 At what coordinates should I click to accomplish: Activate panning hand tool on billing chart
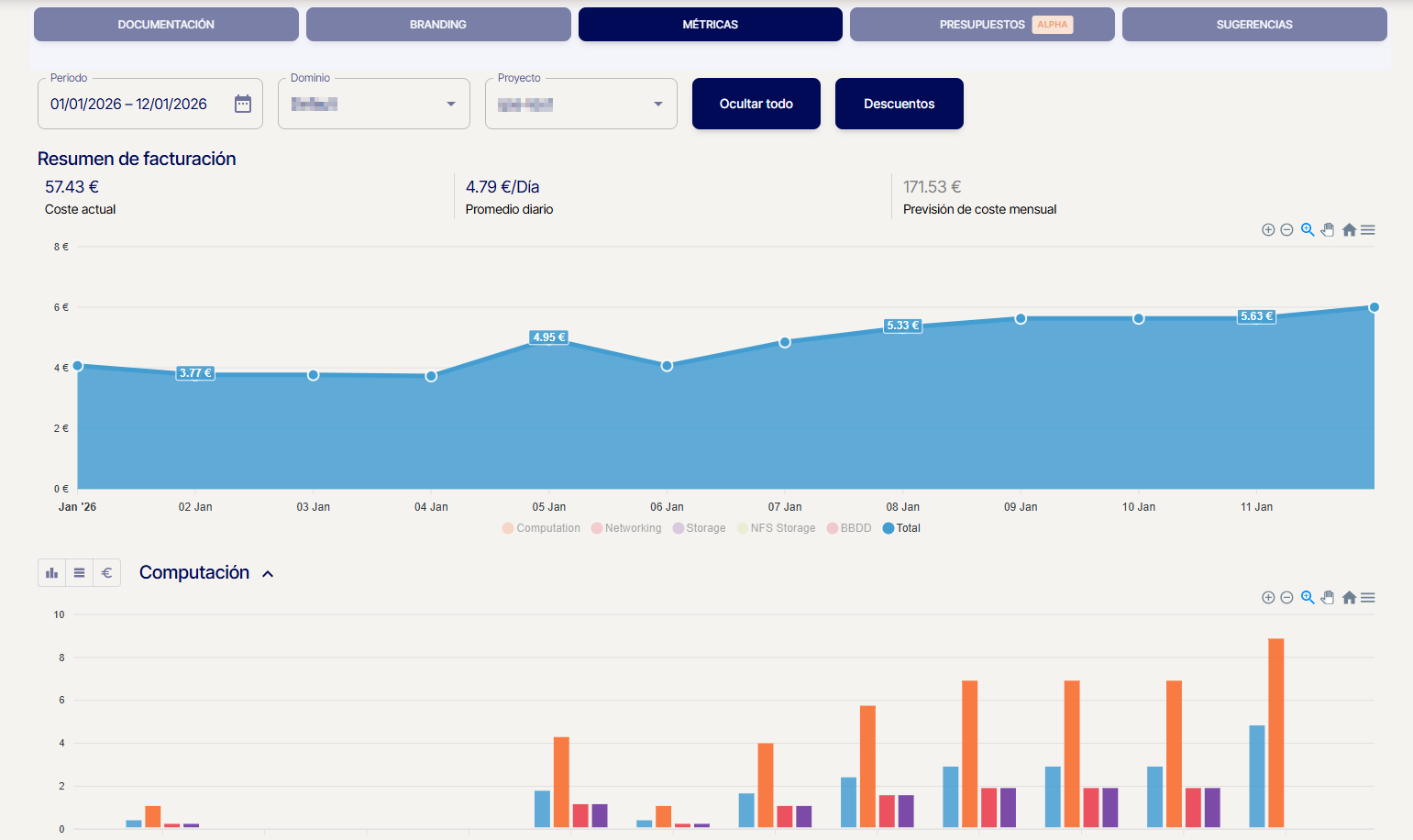pos(1328,230)
